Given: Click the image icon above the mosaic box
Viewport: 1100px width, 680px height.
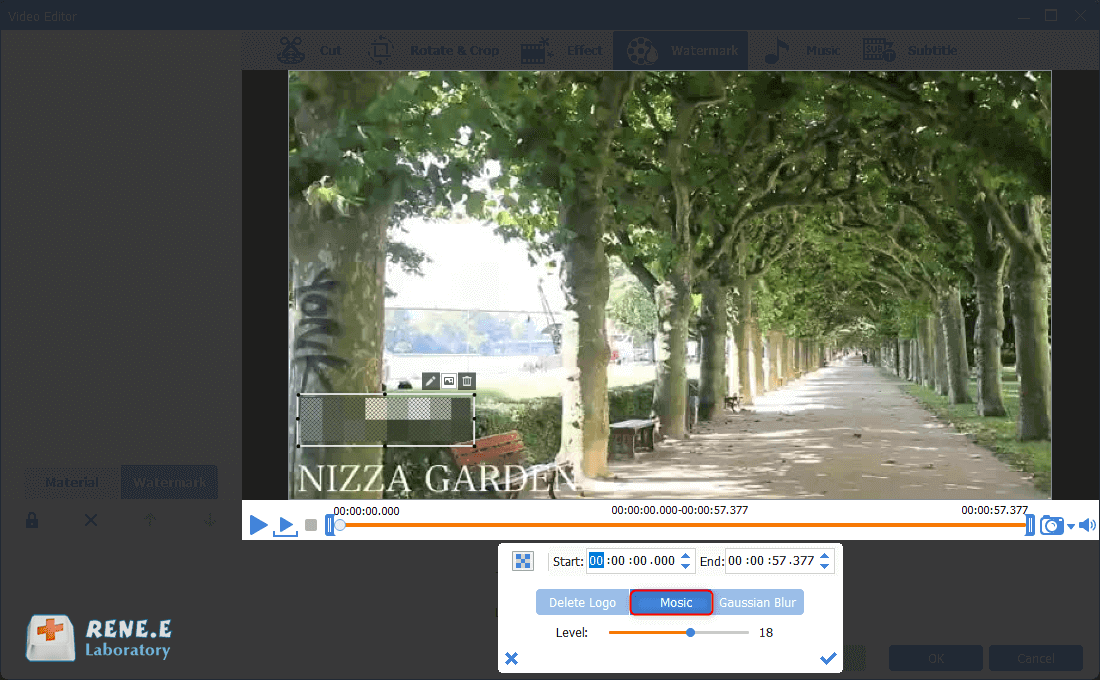Looking at the screenshot, I should [449, 381].
